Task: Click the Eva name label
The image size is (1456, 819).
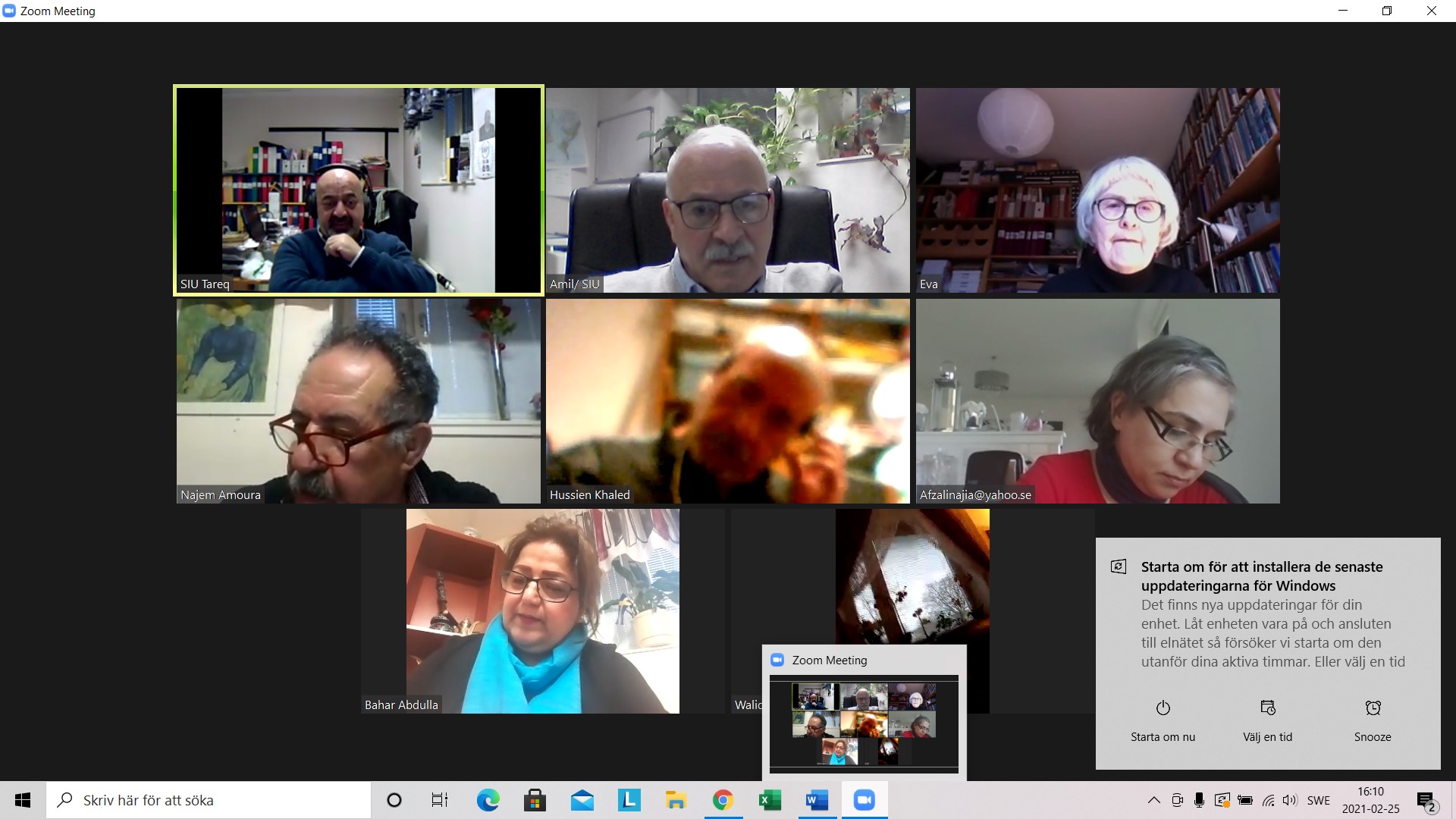Action: 929,284
